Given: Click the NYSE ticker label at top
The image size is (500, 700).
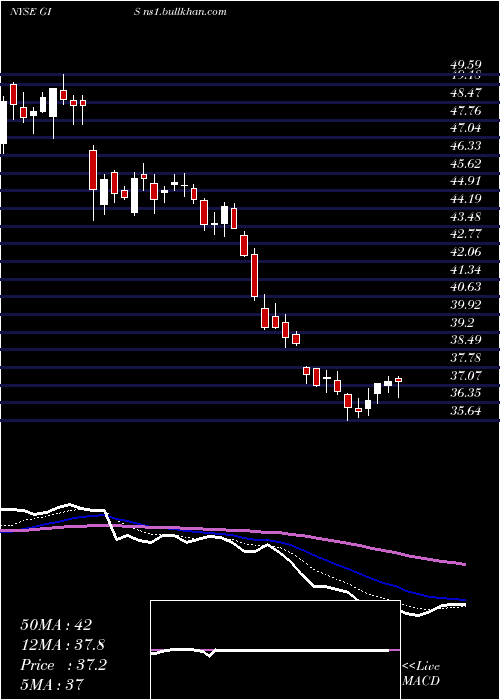Looking at the screenshot, I should (x=29, y=12).
